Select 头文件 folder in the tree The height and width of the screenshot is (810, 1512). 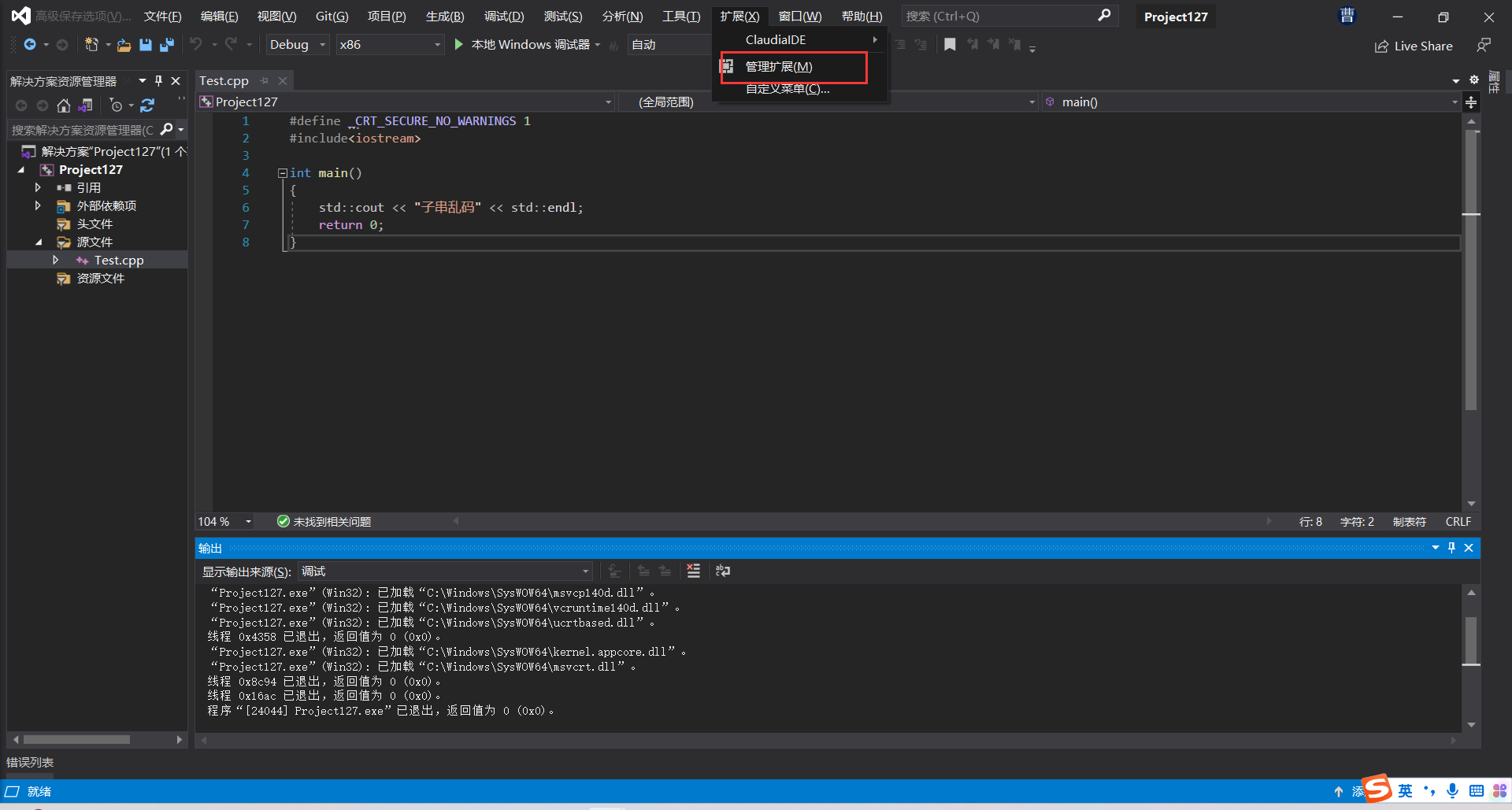[x=94, y=224]
